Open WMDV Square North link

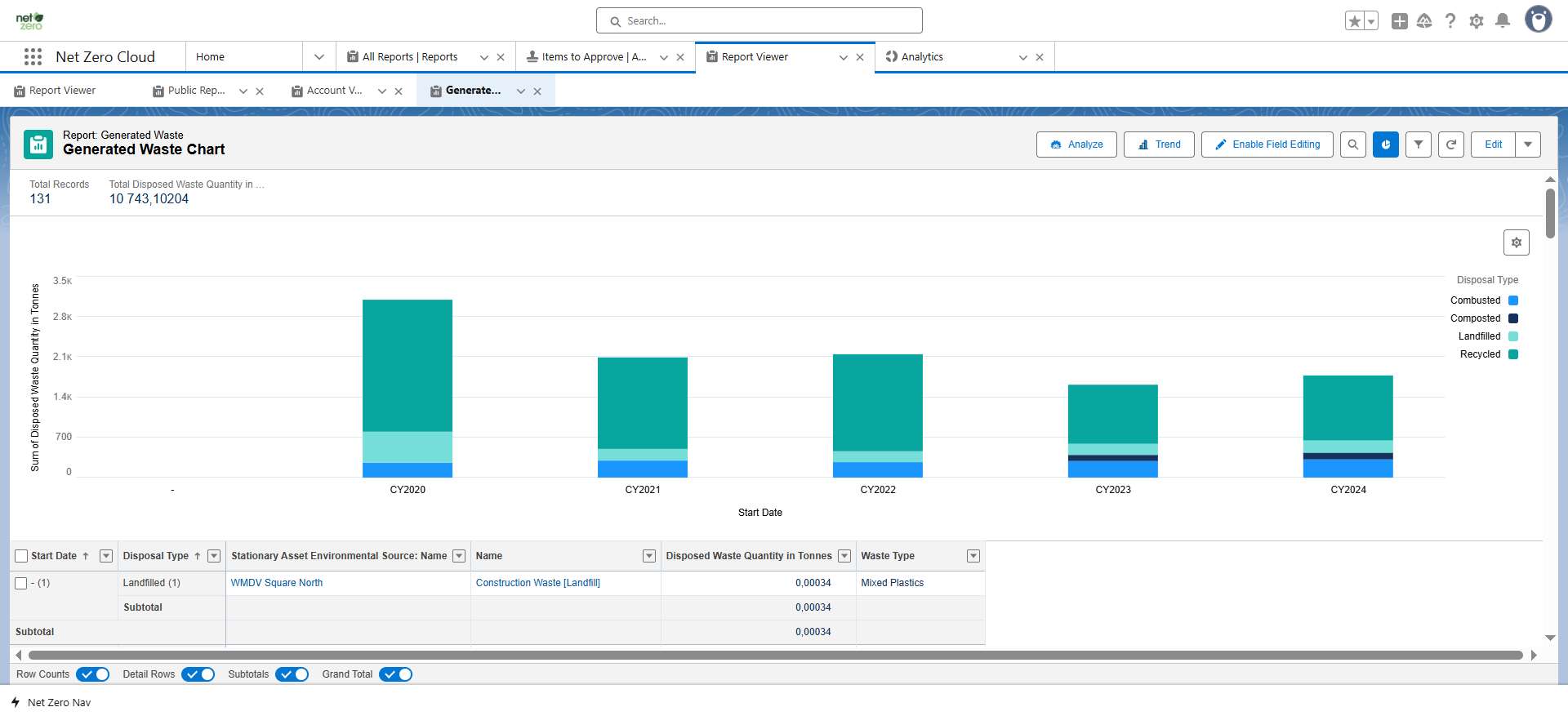[277, 583]
